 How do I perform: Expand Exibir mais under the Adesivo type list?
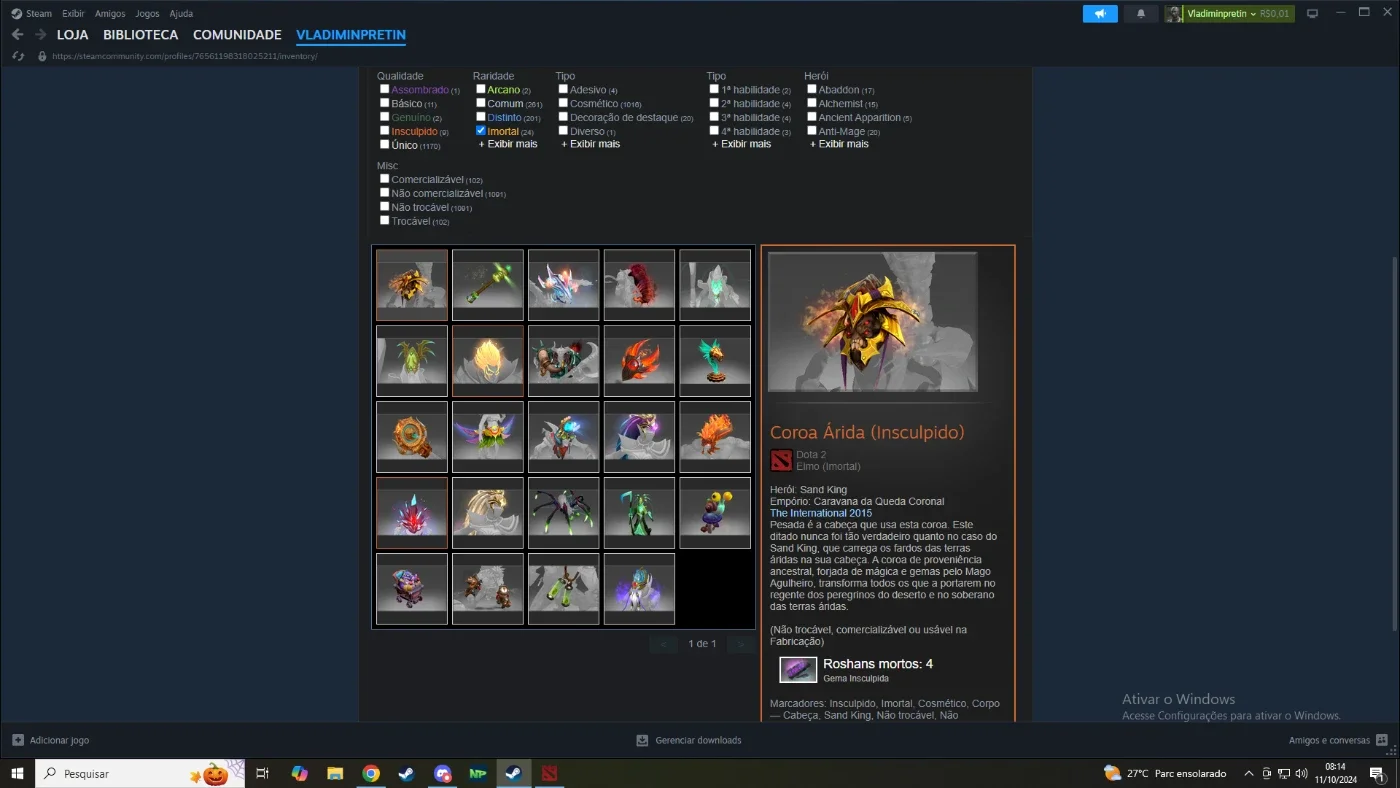pyautogui.click(x=590, y=144)
